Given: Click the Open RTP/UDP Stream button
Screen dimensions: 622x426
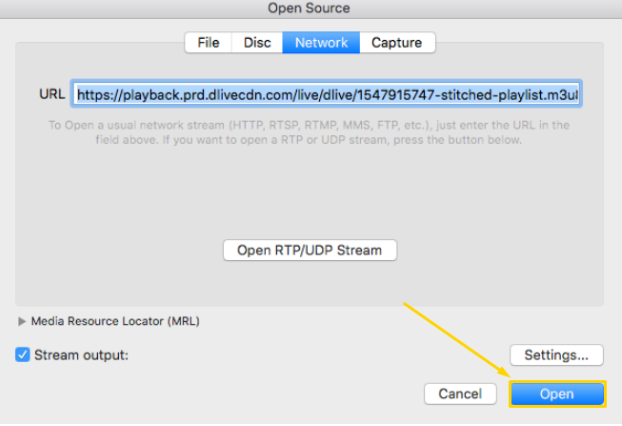Looking at the screenshot, I should pos(310,250).
